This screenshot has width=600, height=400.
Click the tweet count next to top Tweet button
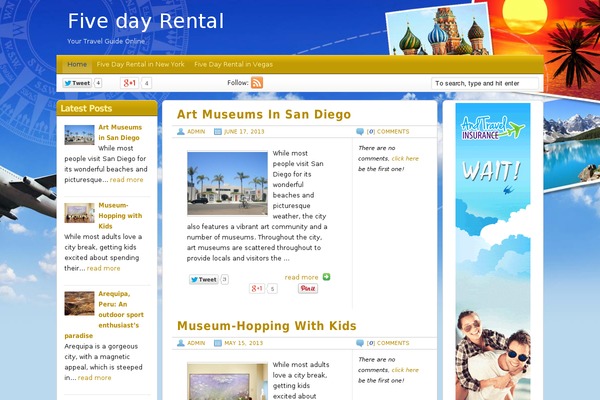click(98, 83)
